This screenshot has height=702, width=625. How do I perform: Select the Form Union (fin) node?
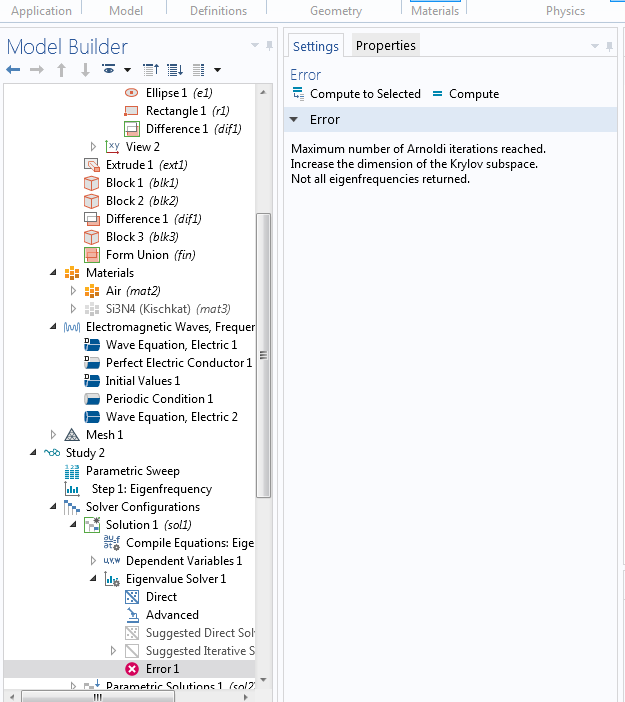(x=150, y=255)
